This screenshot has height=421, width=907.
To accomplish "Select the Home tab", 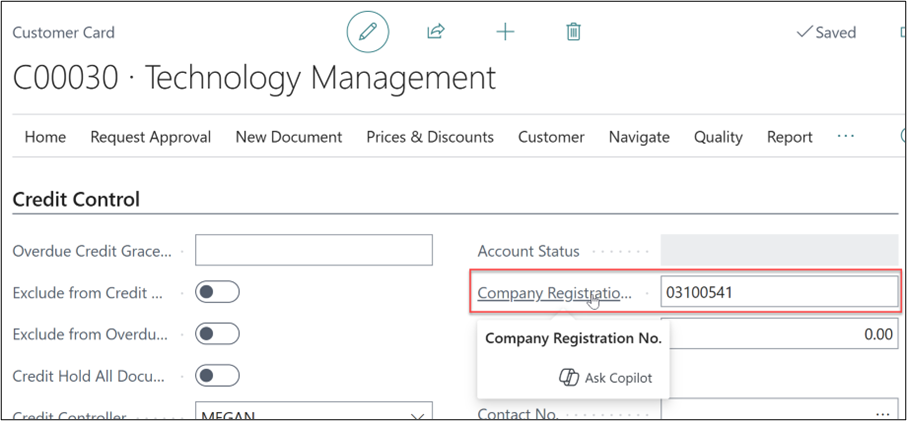I will [x=45, y=137].
